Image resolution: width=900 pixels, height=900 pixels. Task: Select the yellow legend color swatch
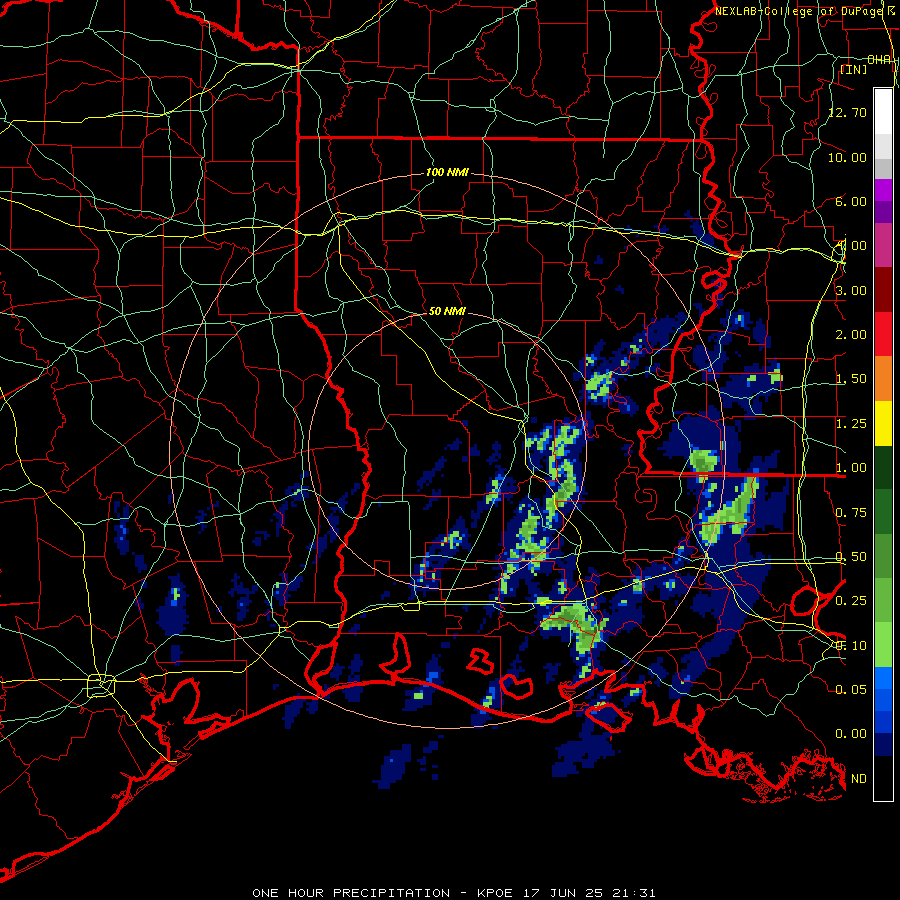point(883,423)
